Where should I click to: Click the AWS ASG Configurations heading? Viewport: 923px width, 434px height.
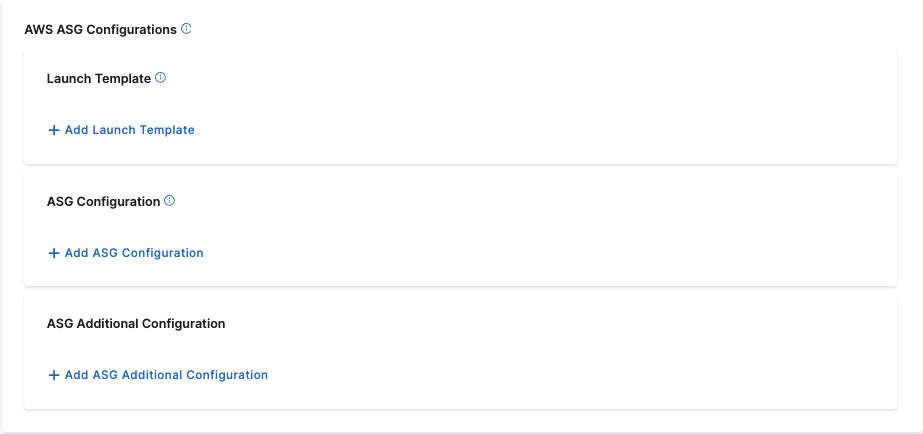coord(100,30)
